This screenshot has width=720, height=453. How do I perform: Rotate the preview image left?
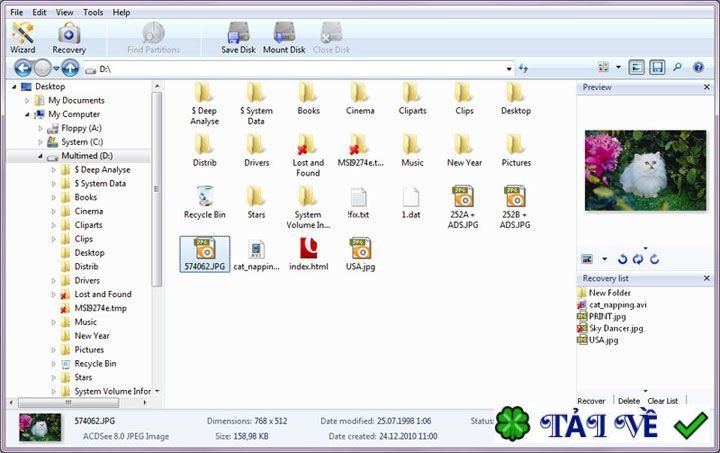point(622,259)
